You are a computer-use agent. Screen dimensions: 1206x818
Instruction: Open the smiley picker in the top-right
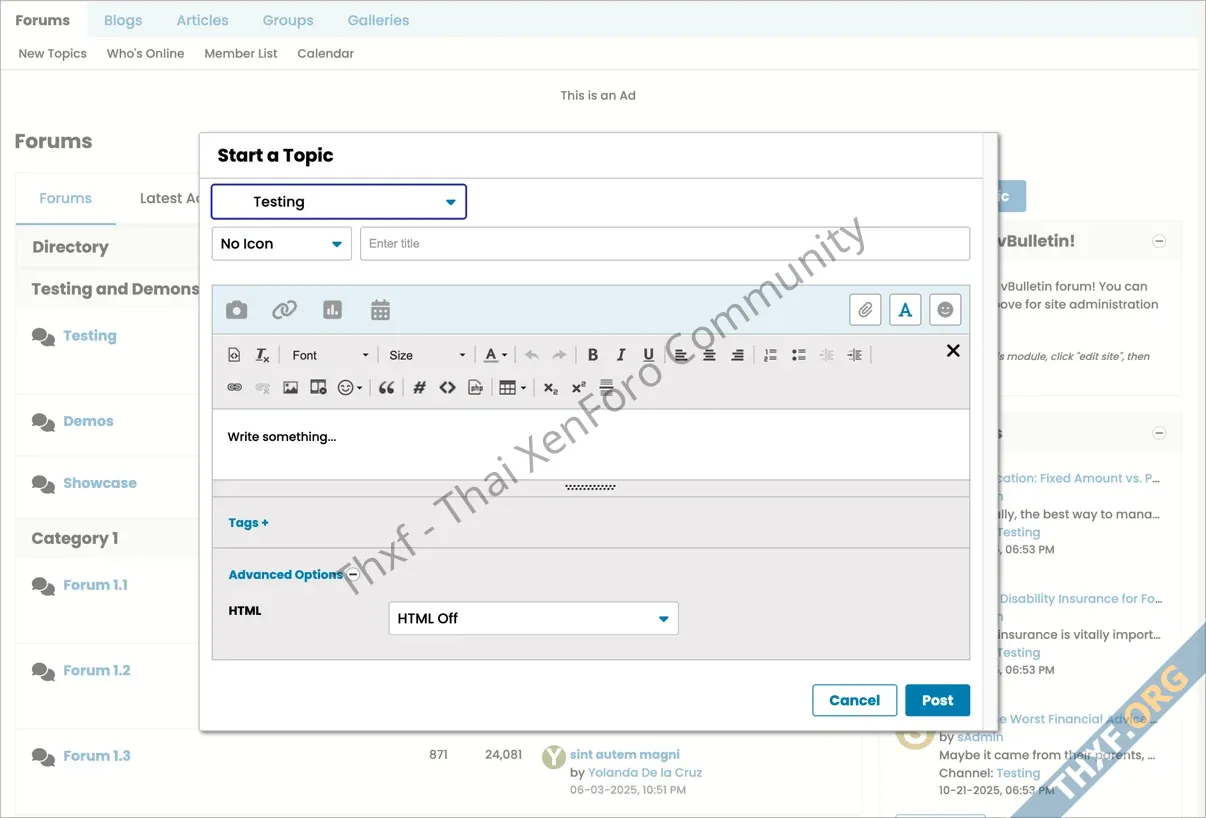pos(944,309)
